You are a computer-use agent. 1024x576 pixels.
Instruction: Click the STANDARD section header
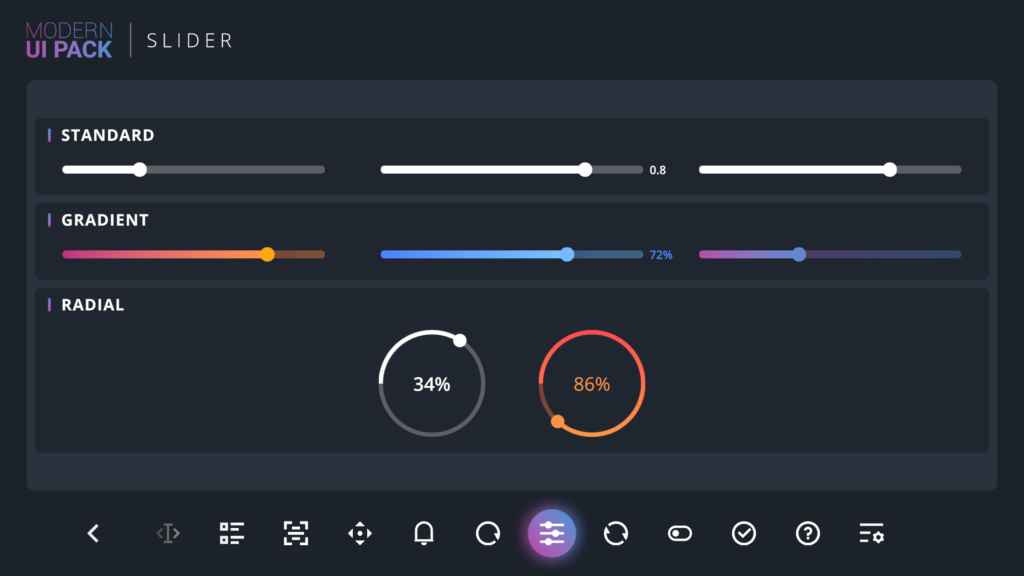(x=108, y=135)
